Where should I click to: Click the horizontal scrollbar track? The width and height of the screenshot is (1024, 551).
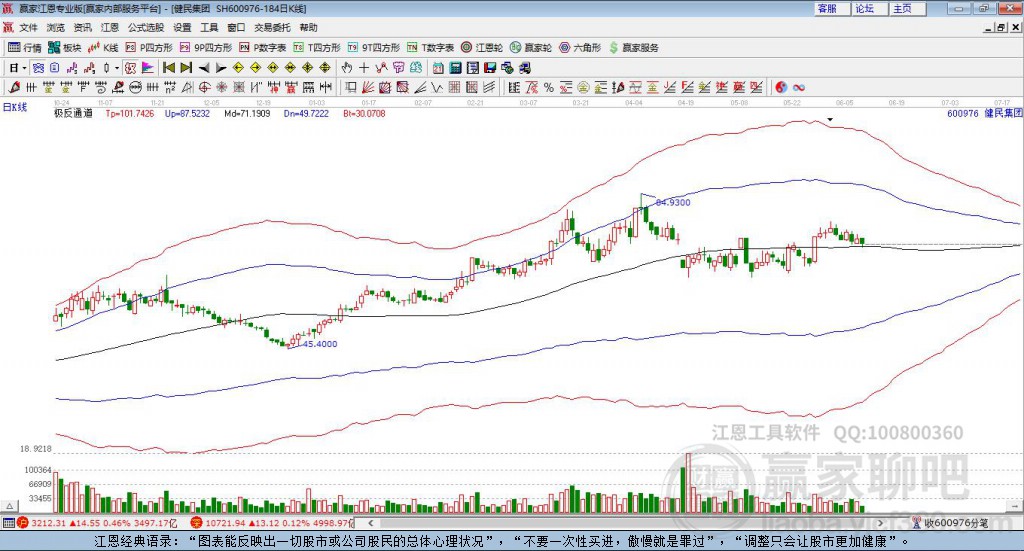(x=626, y=523)
